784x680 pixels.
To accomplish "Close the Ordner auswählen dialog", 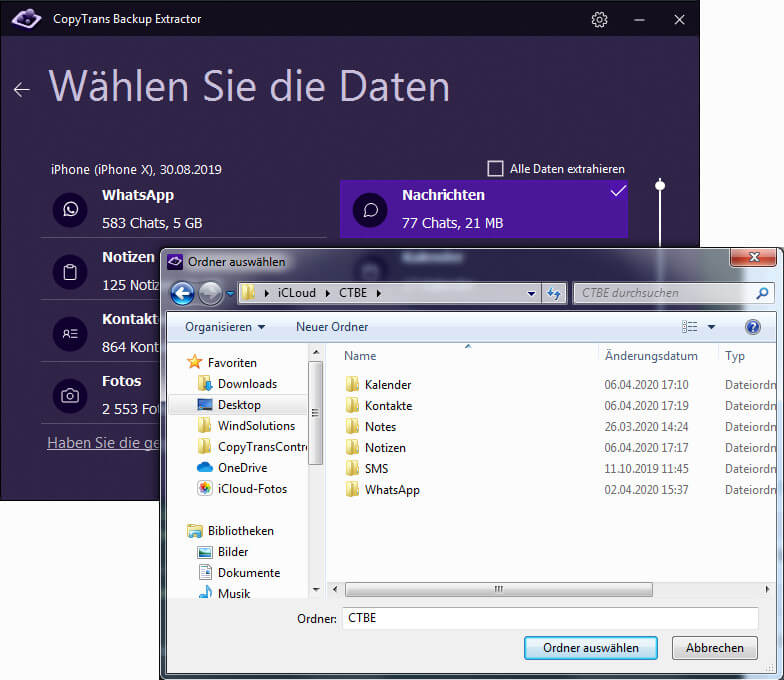I will coord(754,257).
